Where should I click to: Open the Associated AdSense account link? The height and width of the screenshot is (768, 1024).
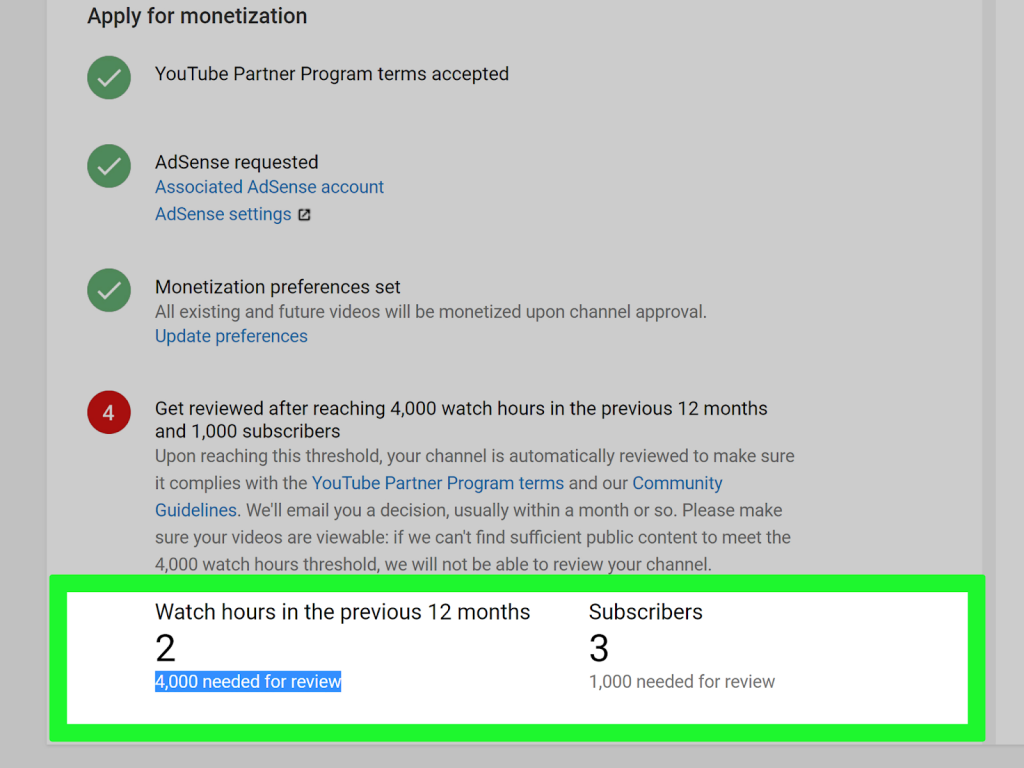click(x=269, y=187)
